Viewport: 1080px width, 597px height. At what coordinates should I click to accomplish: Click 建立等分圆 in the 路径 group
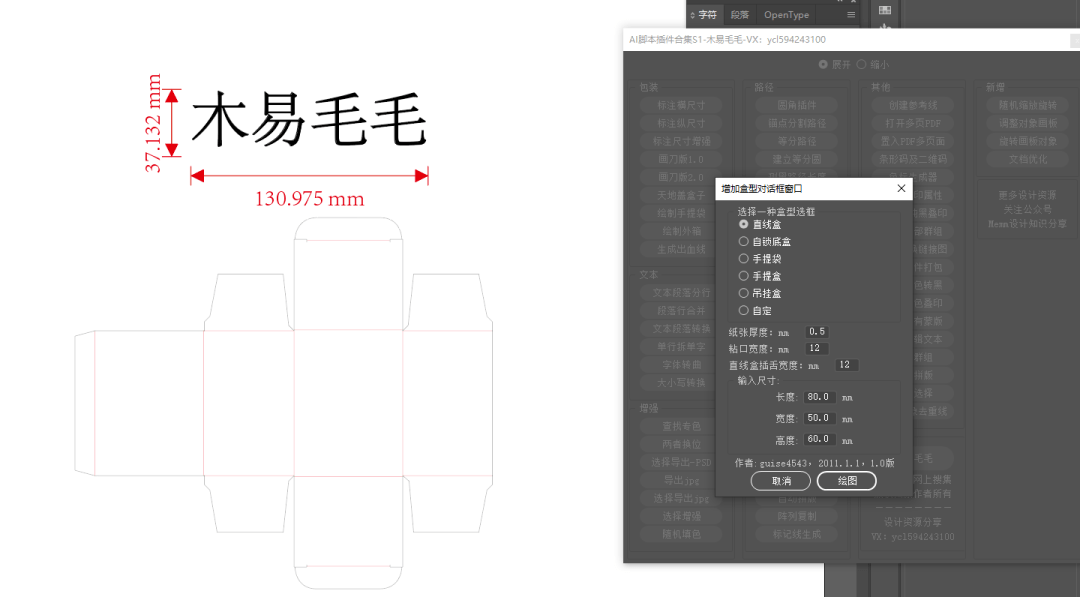[x=796, y=159]
